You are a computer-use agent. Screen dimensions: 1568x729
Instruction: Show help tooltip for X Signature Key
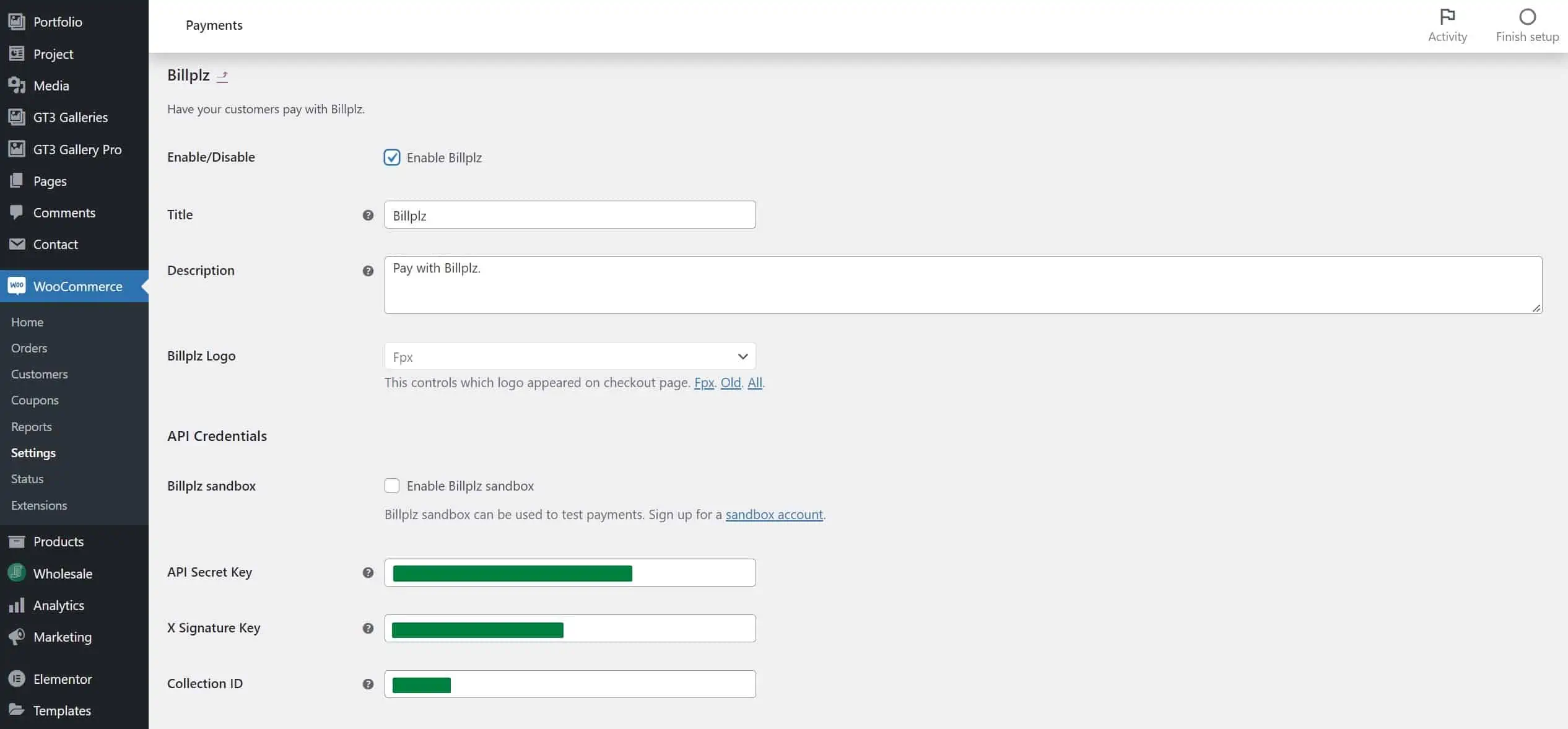point(368,628)
